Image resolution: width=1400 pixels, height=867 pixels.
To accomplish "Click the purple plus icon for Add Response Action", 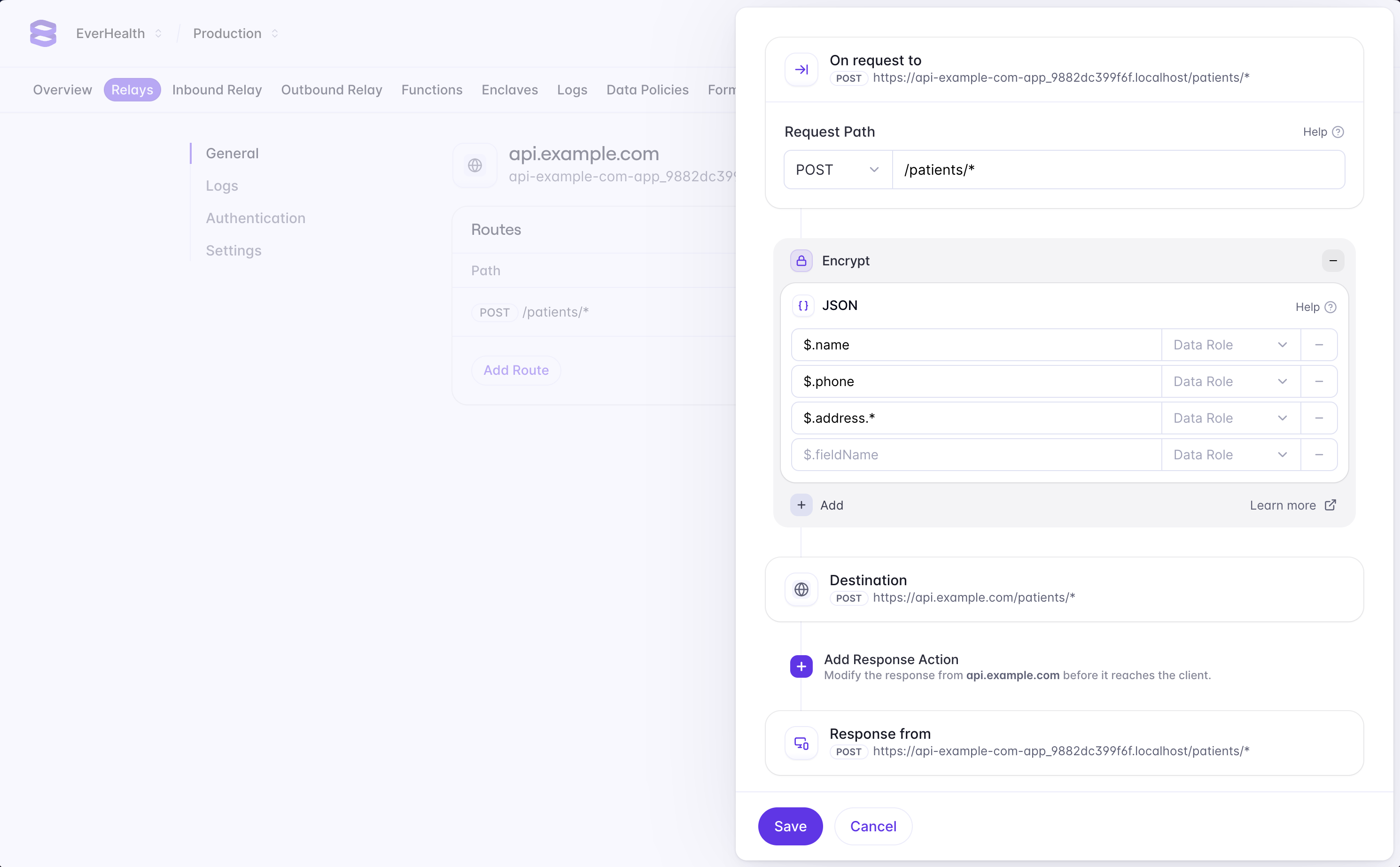I will pyautogui.click(x=800, y=666).
